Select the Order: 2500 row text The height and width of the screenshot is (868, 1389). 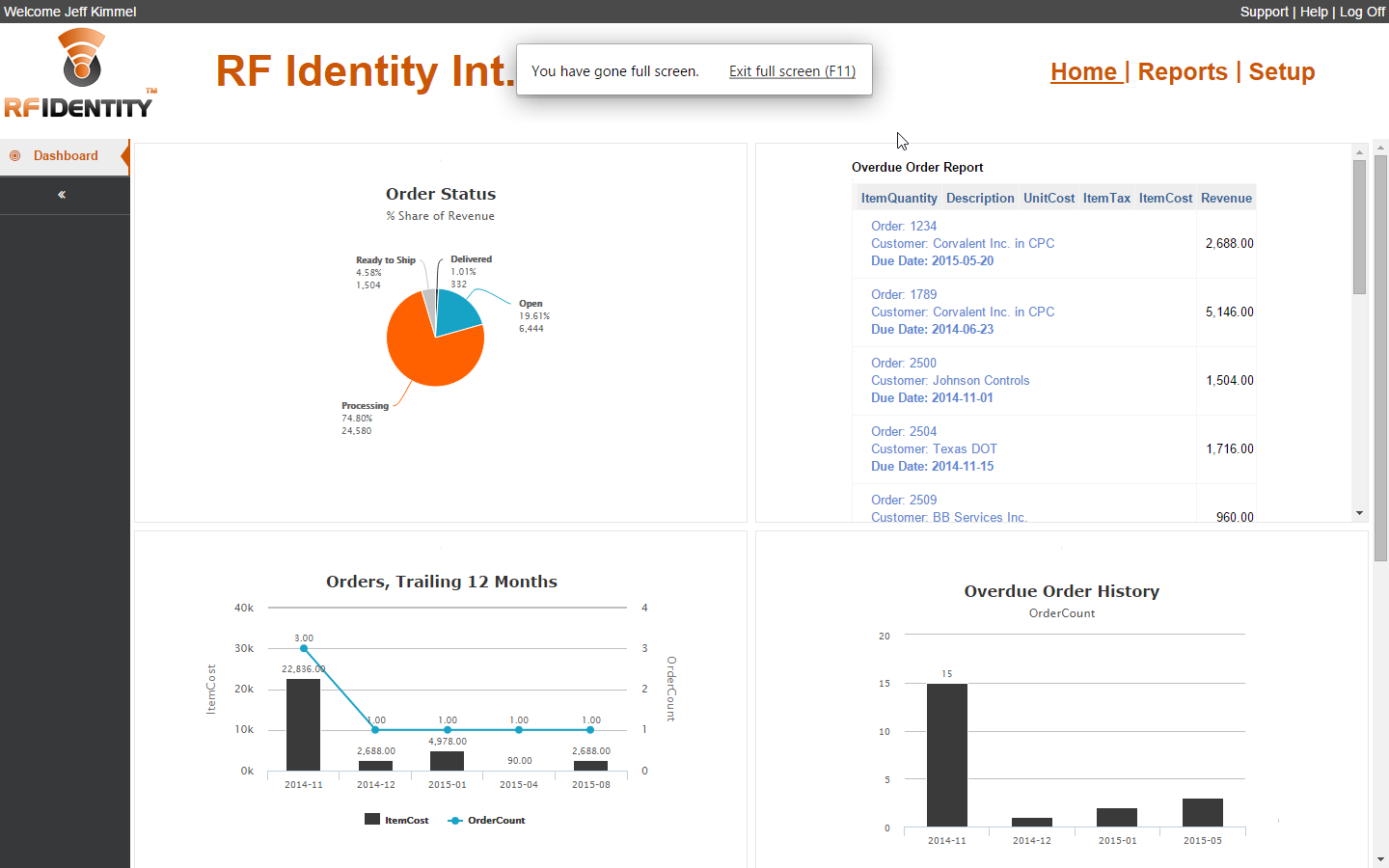tap(904, 363)
